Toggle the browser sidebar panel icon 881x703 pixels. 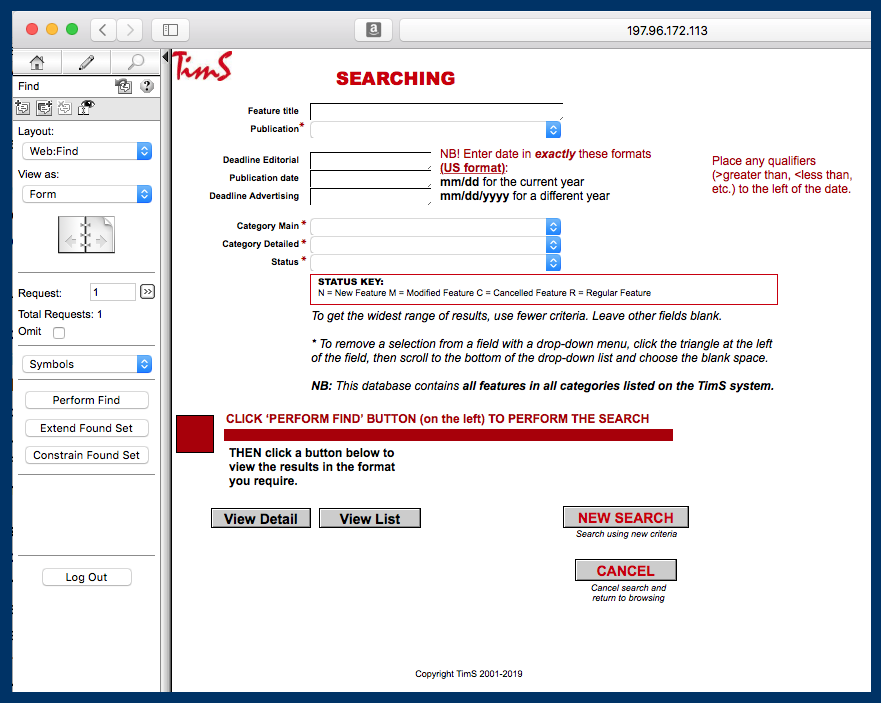[169, 29]
